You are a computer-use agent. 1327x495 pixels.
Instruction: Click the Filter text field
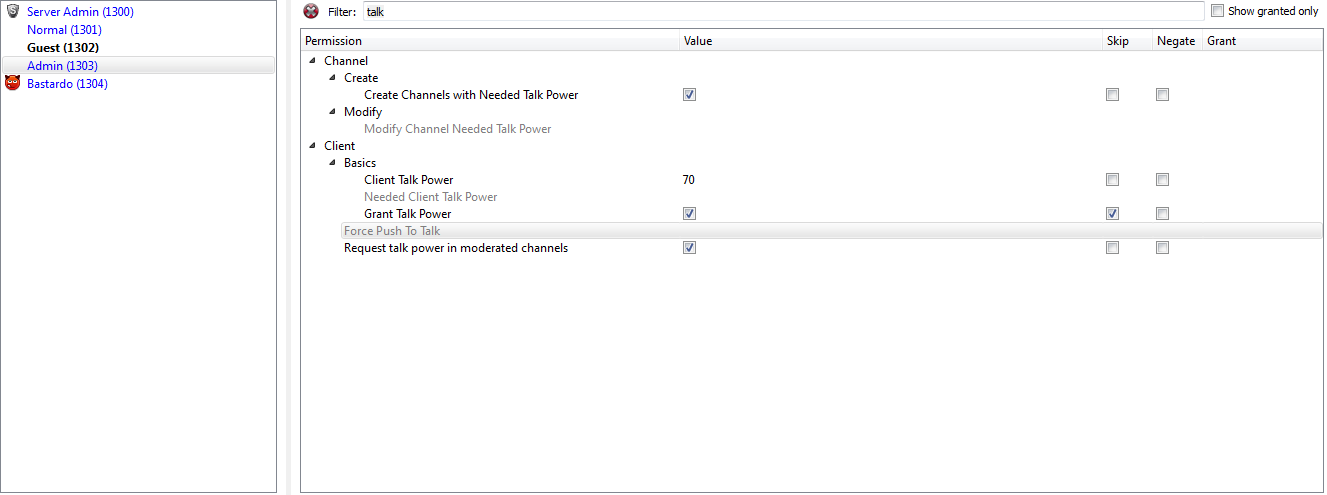pyautogui.click(x=782, y=12)
